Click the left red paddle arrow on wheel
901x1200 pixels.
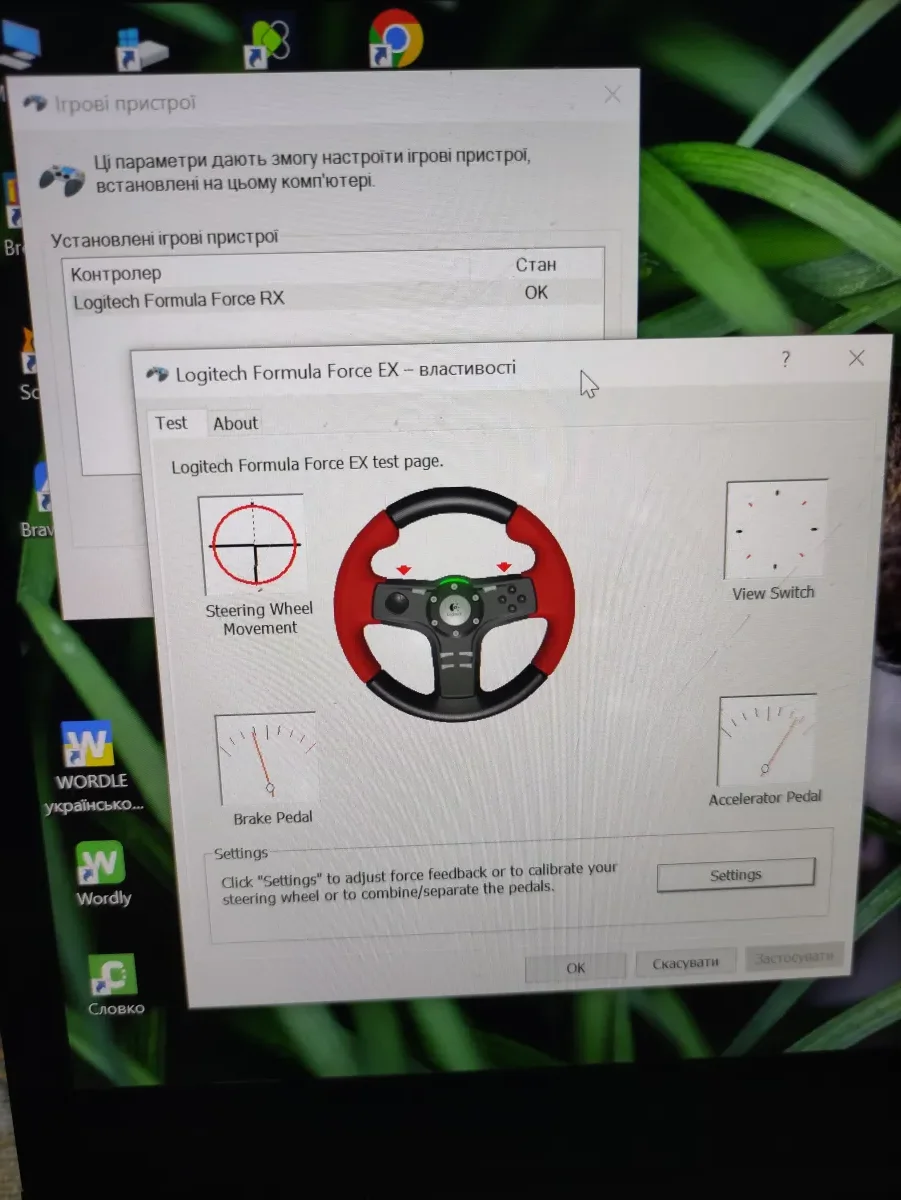(403, 570)
